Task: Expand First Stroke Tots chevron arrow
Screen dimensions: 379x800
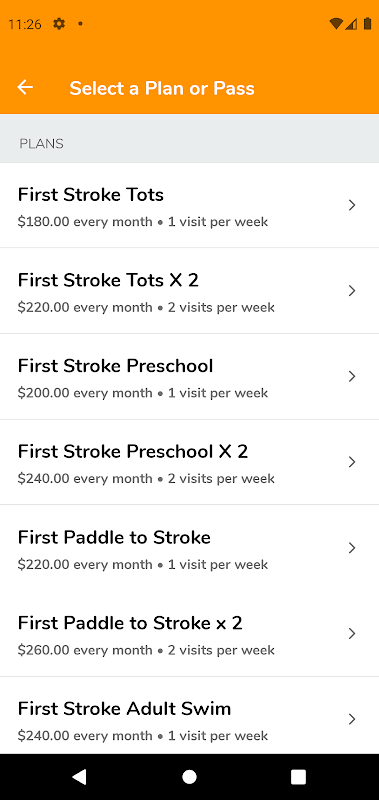Action: pyautogui.click(x=351, y=205)
